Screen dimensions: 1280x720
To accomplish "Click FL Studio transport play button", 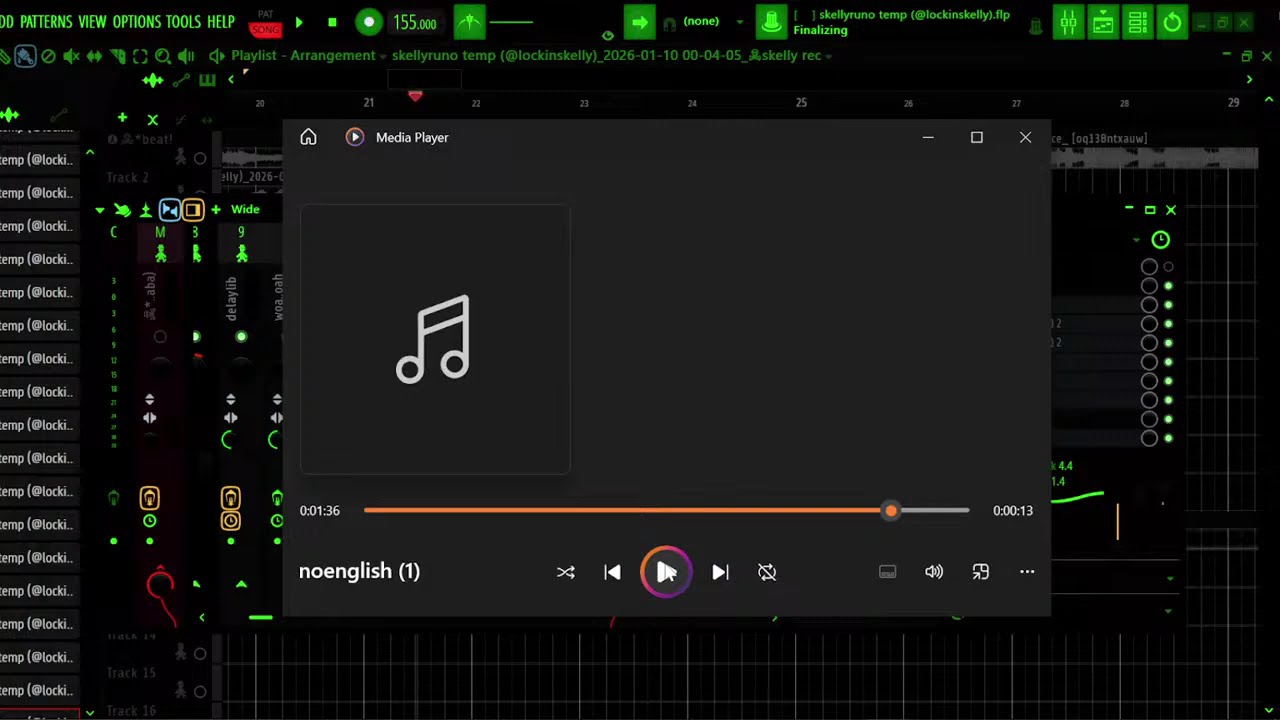I will (x=299, y=22).
